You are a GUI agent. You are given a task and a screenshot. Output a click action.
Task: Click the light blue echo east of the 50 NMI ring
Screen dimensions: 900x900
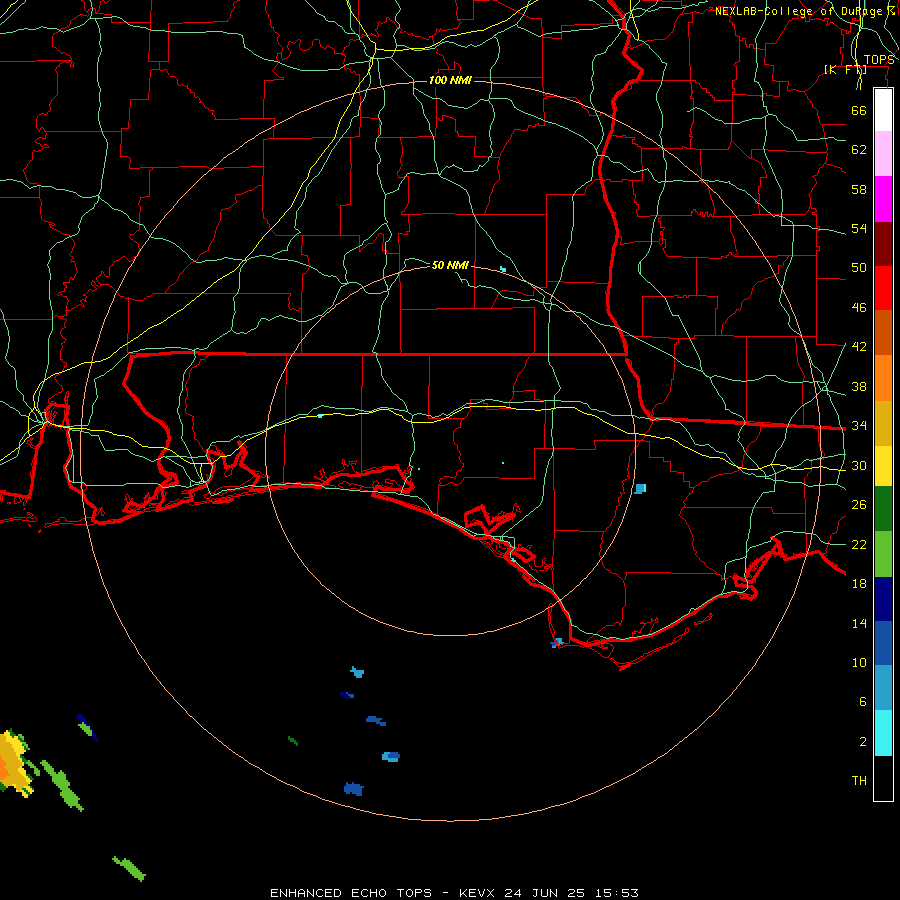point(641,488)
